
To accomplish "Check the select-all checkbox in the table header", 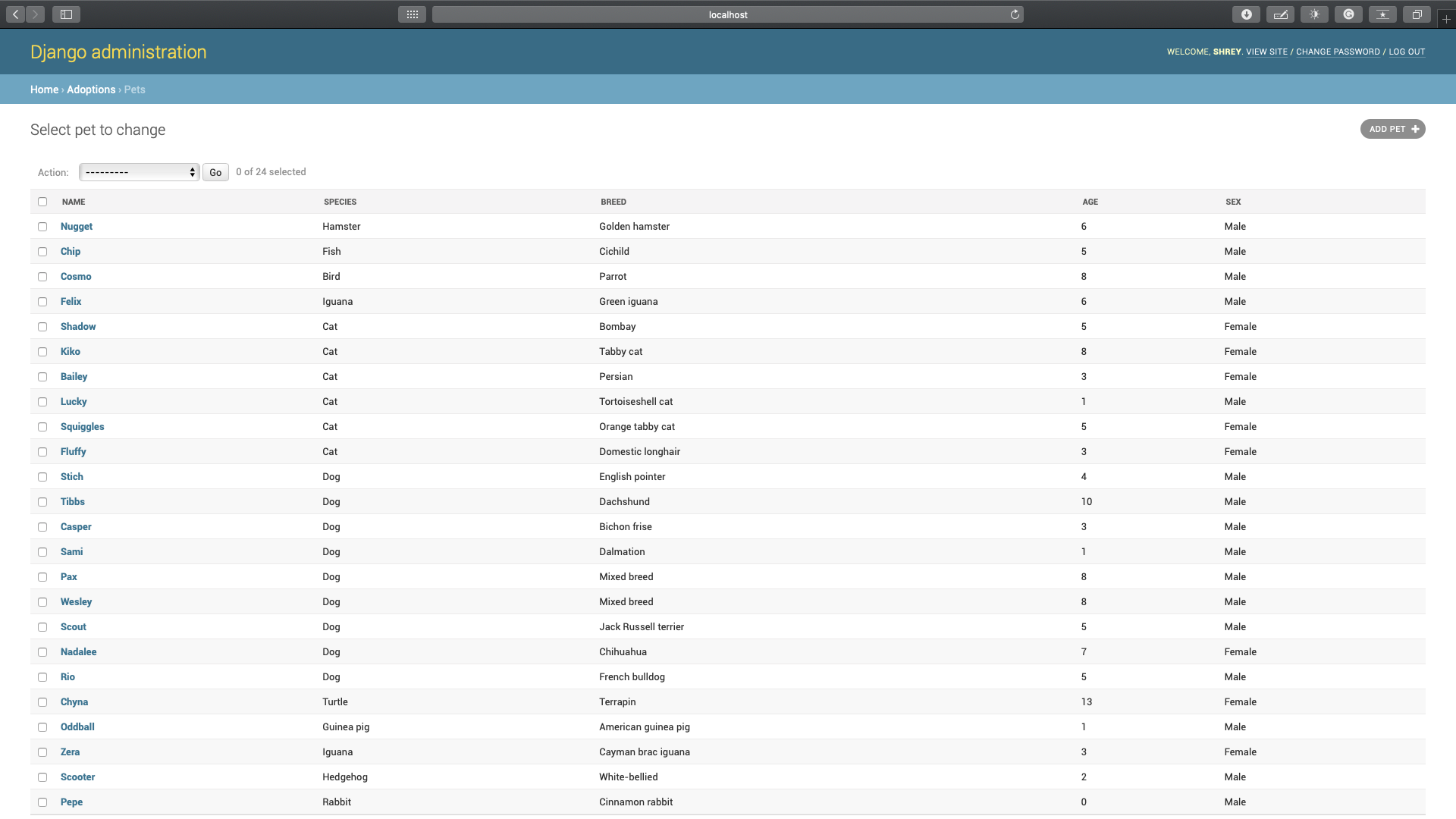I will [x=42, y=201].
